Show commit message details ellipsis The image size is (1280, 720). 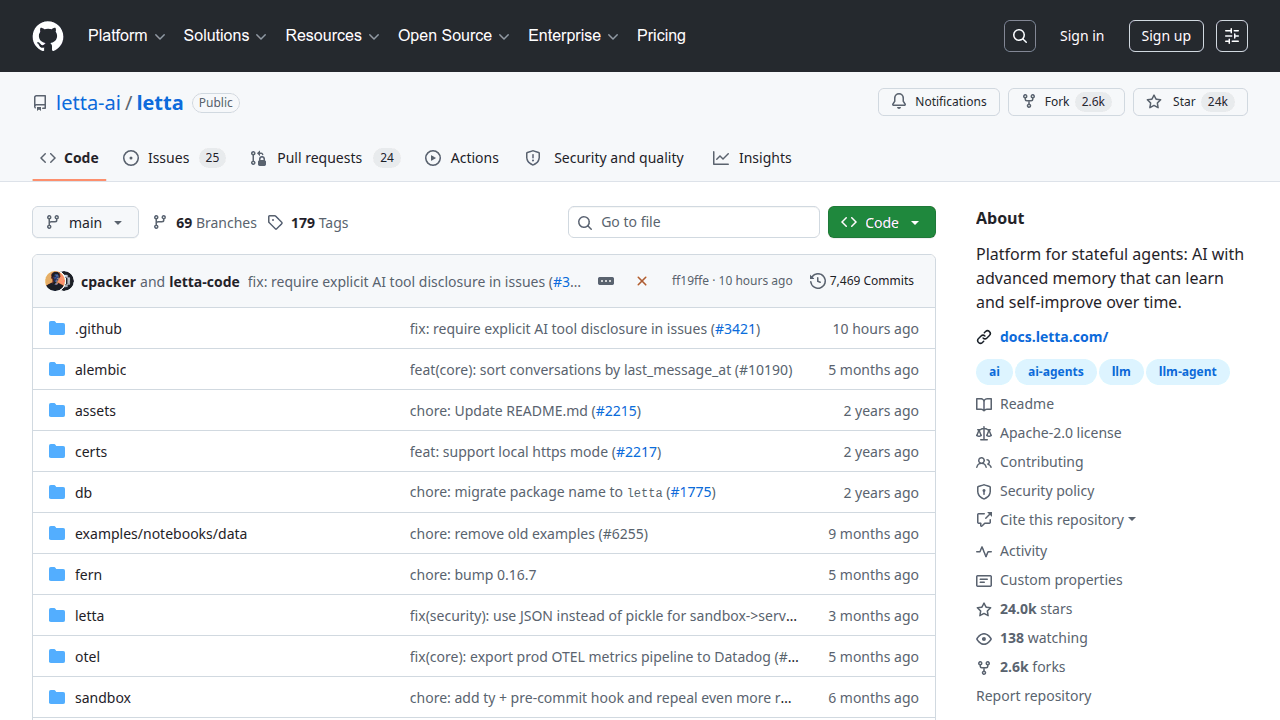(x=606, y=281)
